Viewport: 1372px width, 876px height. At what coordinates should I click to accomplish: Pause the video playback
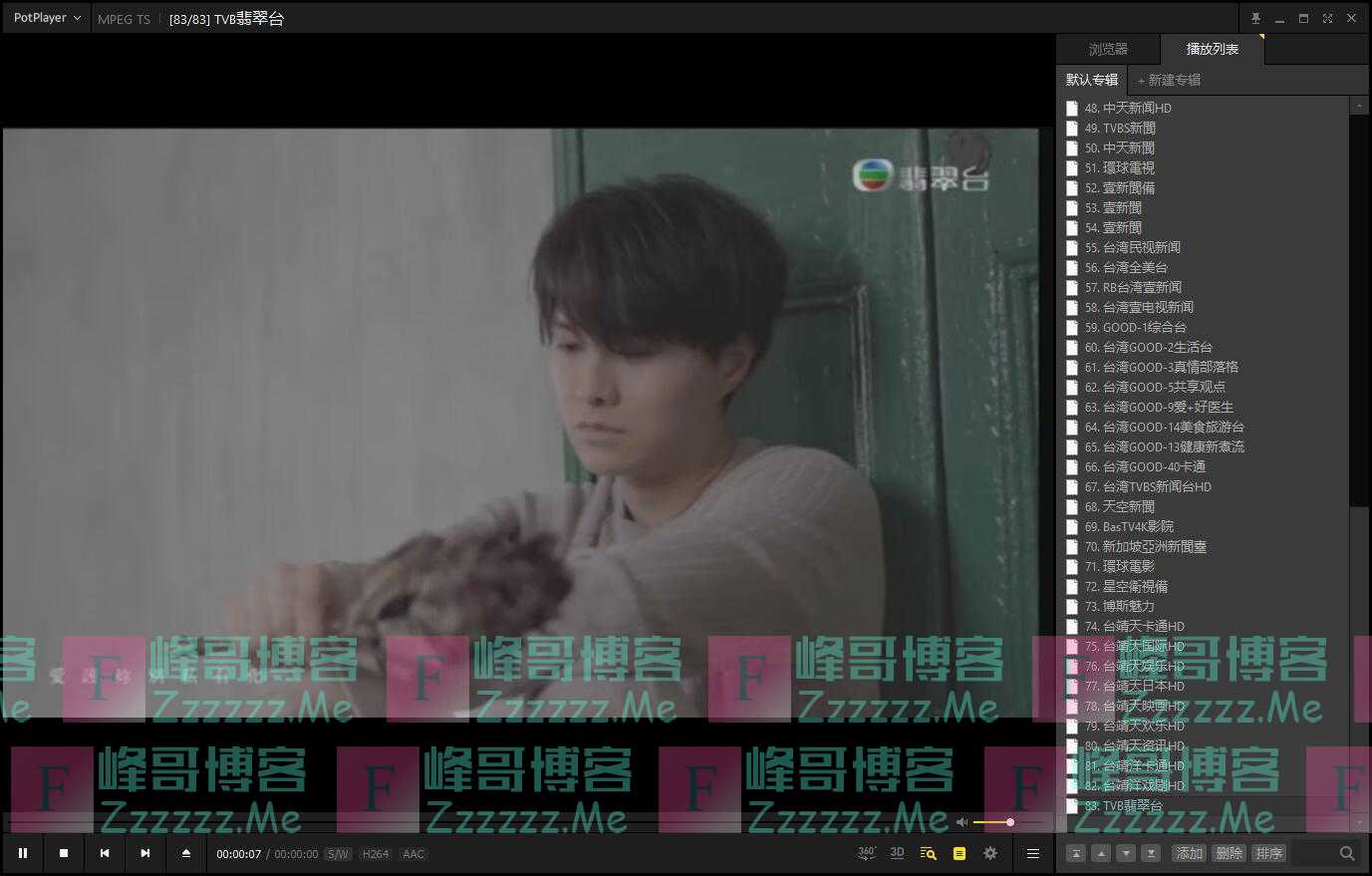pyautogui.click(x=23, y=853)
